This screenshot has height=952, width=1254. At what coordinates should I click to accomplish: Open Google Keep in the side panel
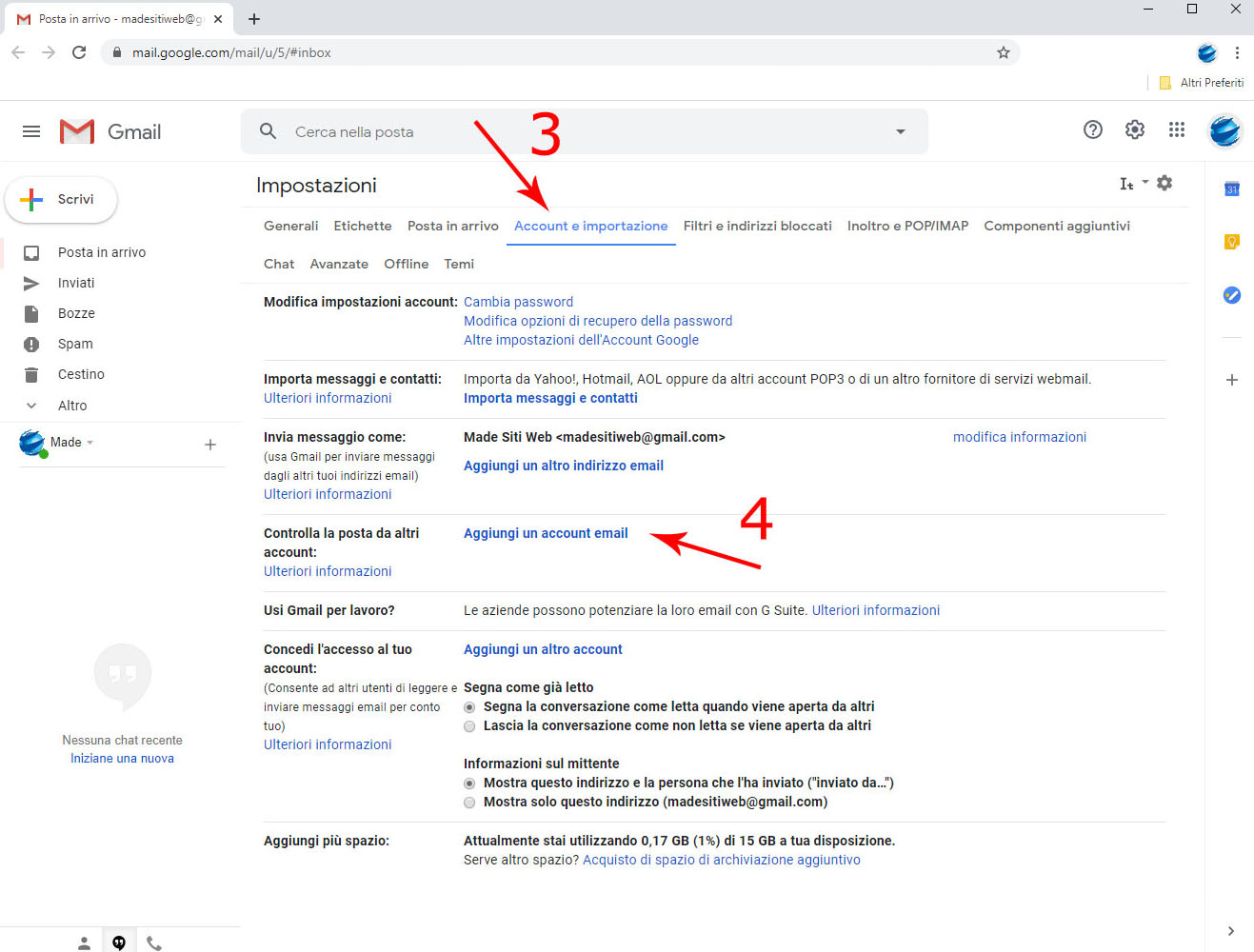pos(1231,242)
